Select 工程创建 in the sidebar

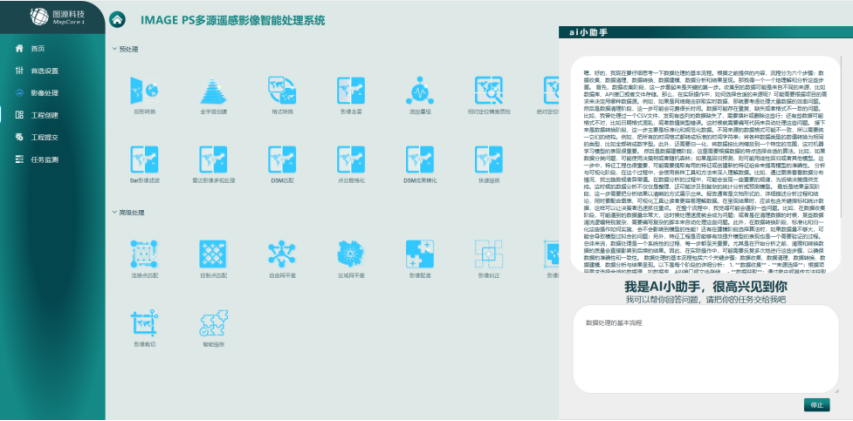[45, 115]
